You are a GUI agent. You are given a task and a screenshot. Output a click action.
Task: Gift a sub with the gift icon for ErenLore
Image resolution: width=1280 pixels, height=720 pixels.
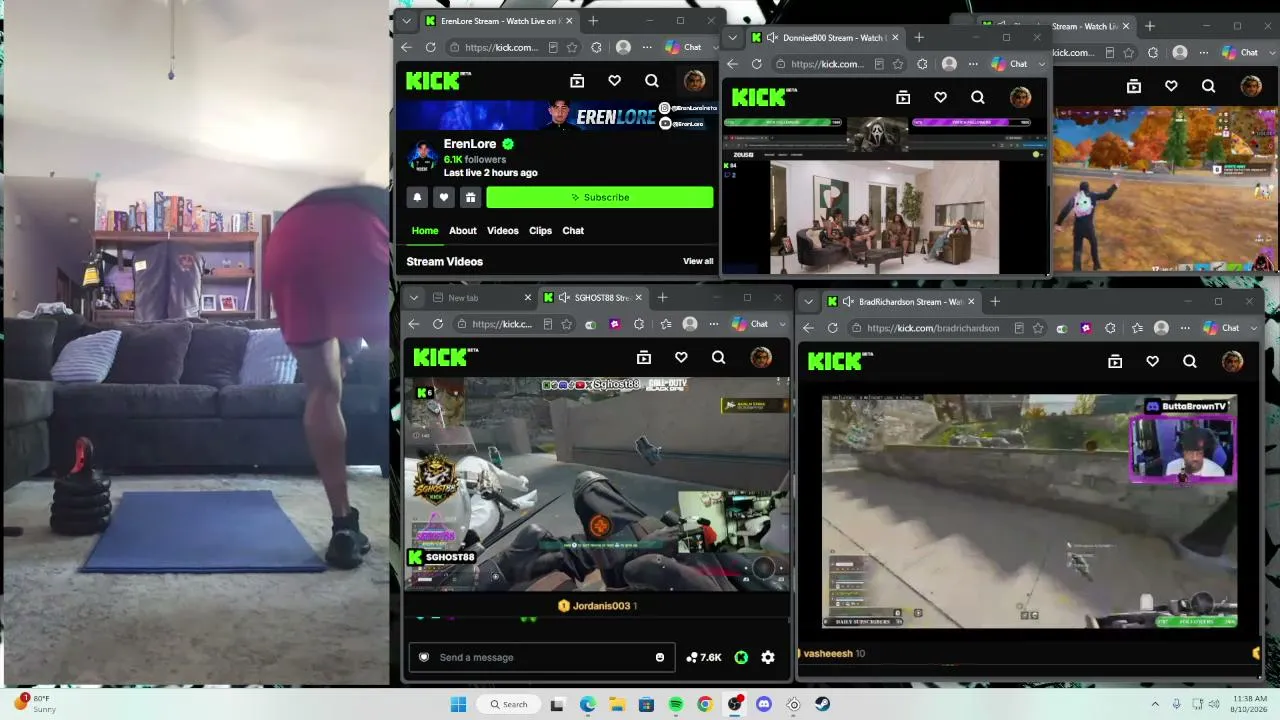(x=470, y=197)
